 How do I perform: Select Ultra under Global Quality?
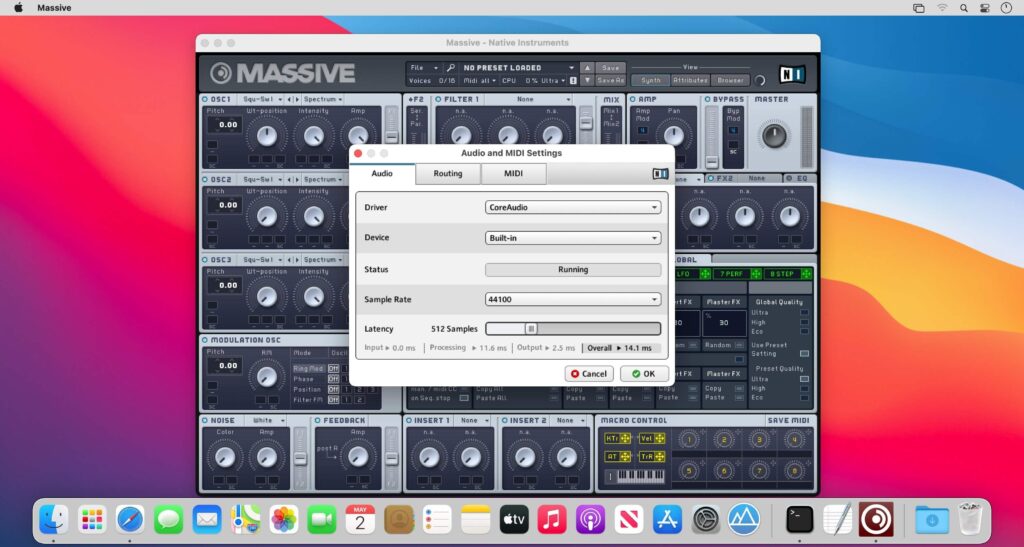[804, 312]
